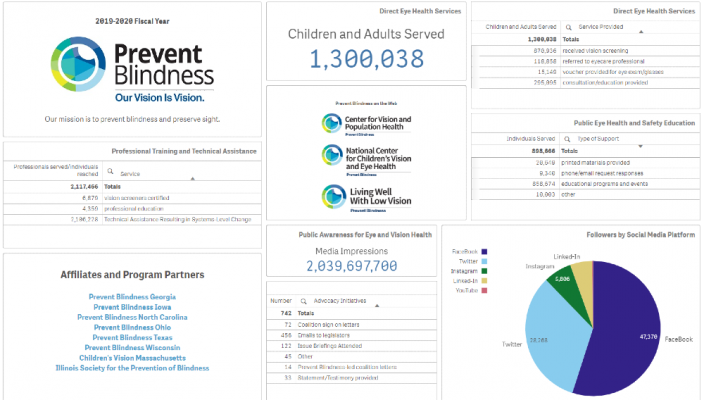704x400 pixels.
Task: Select the 'Emails to legislators' row
Action: tap(352, 335)
